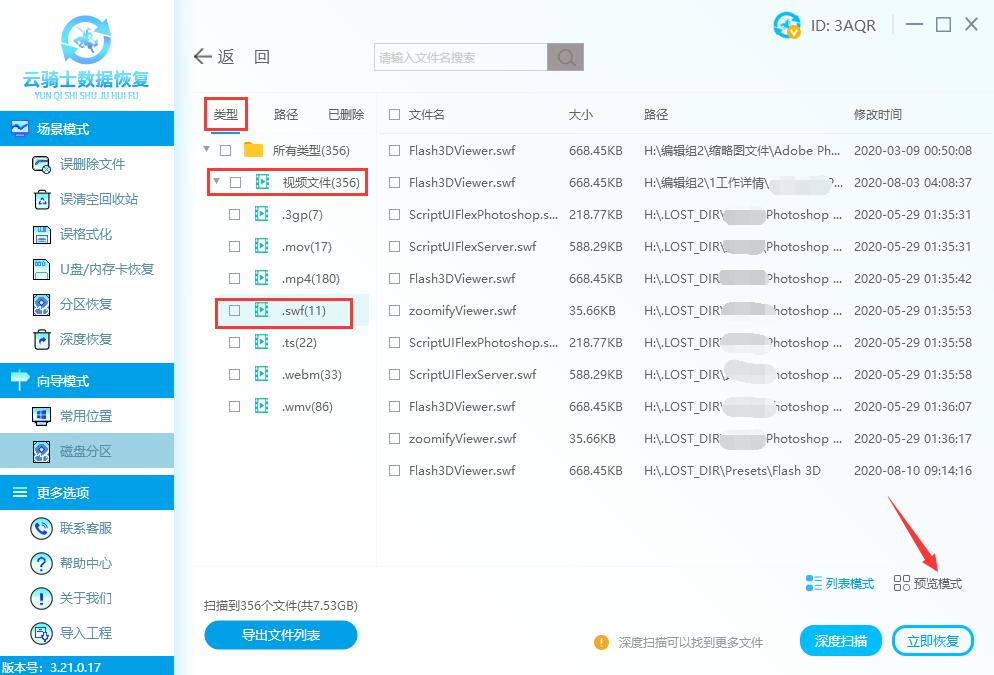Tick the .mov(17) checkbox
The height and width of the screenshot is (675, 994).
tap(235, 246)
